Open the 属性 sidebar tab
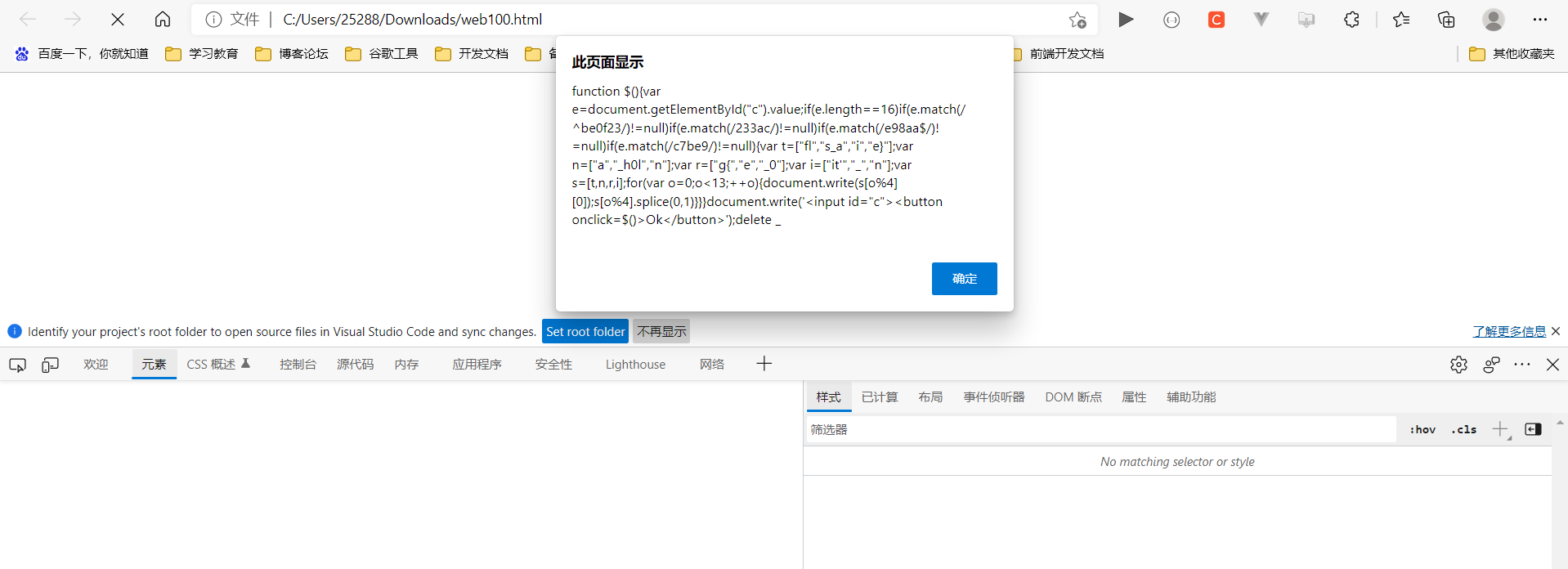The height and width of the screenshot is (569, 1568). coord(1134,397)
